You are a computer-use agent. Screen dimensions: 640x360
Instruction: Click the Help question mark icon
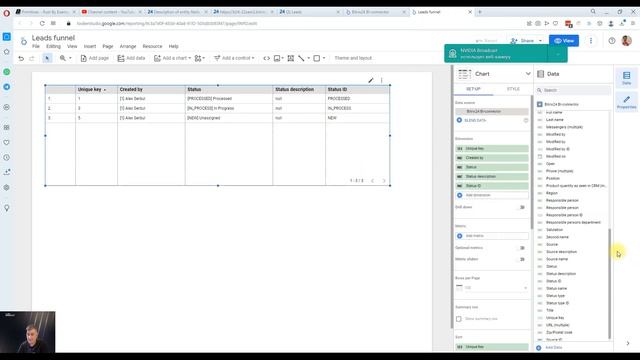coord(611,41)
